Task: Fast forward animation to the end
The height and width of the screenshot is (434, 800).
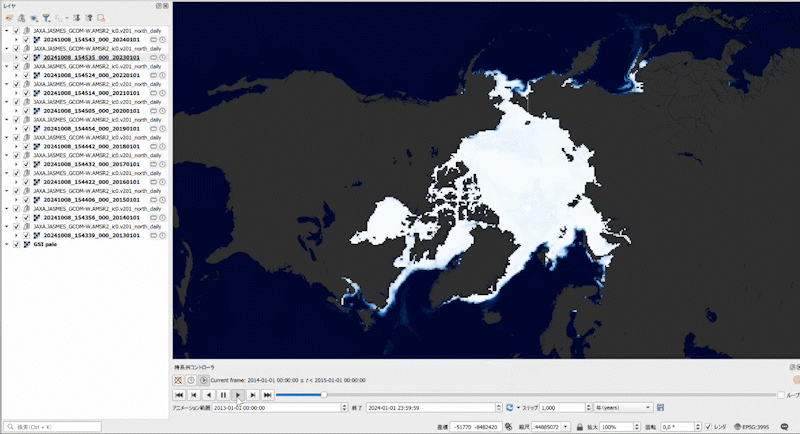Action: pos(267,395)
